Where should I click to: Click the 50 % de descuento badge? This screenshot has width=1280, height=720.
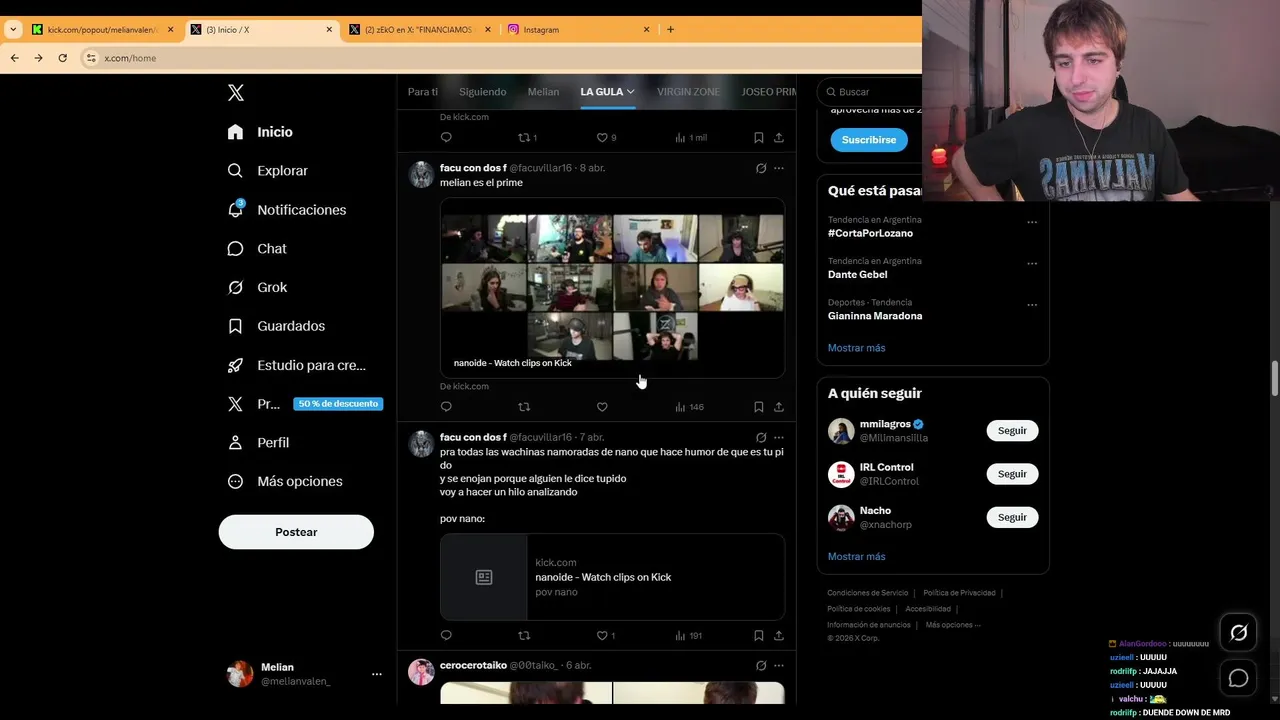tap(338, 404)
